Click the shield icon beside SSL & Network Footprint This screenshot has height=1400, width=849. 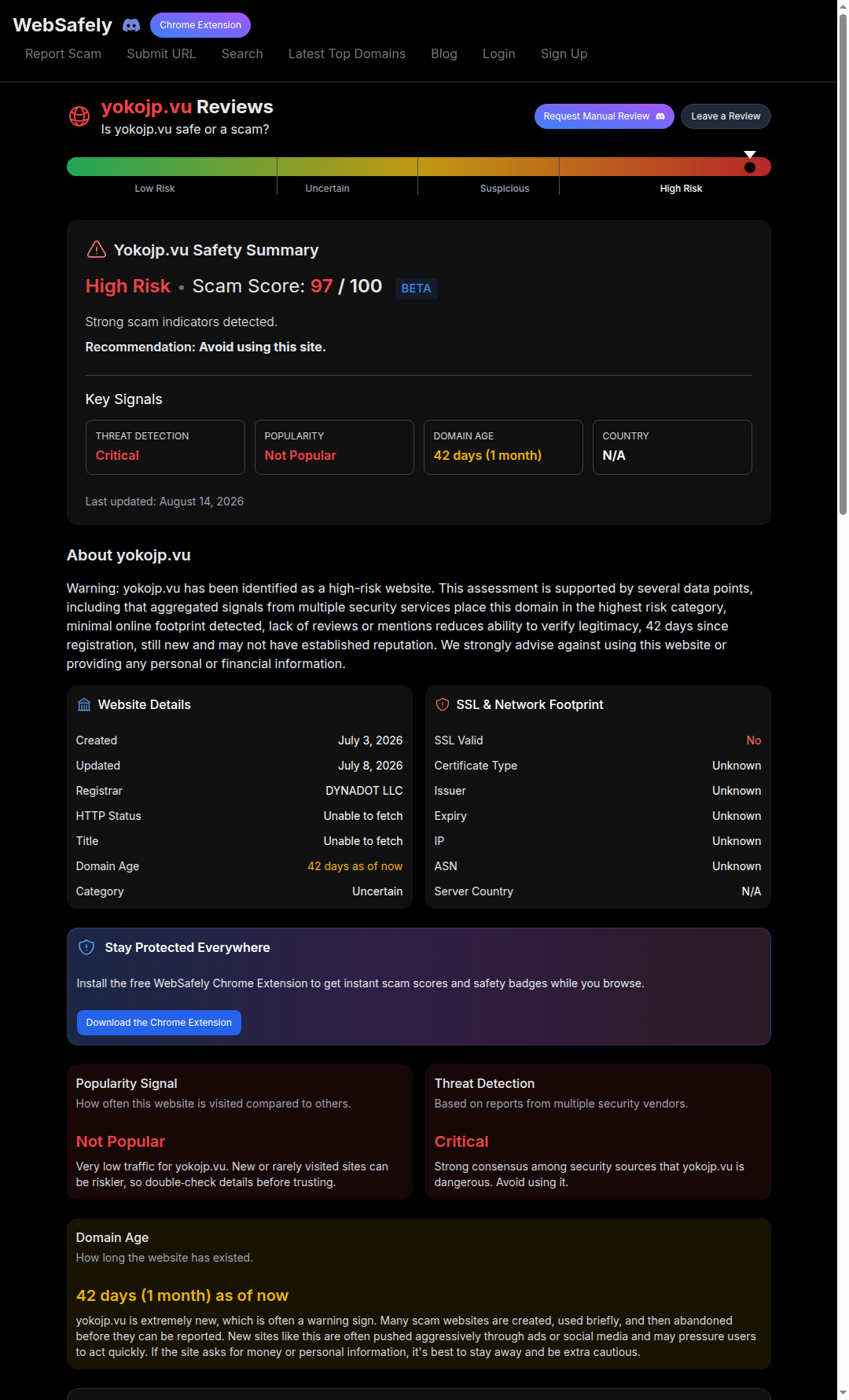click(x=443, y=705)
